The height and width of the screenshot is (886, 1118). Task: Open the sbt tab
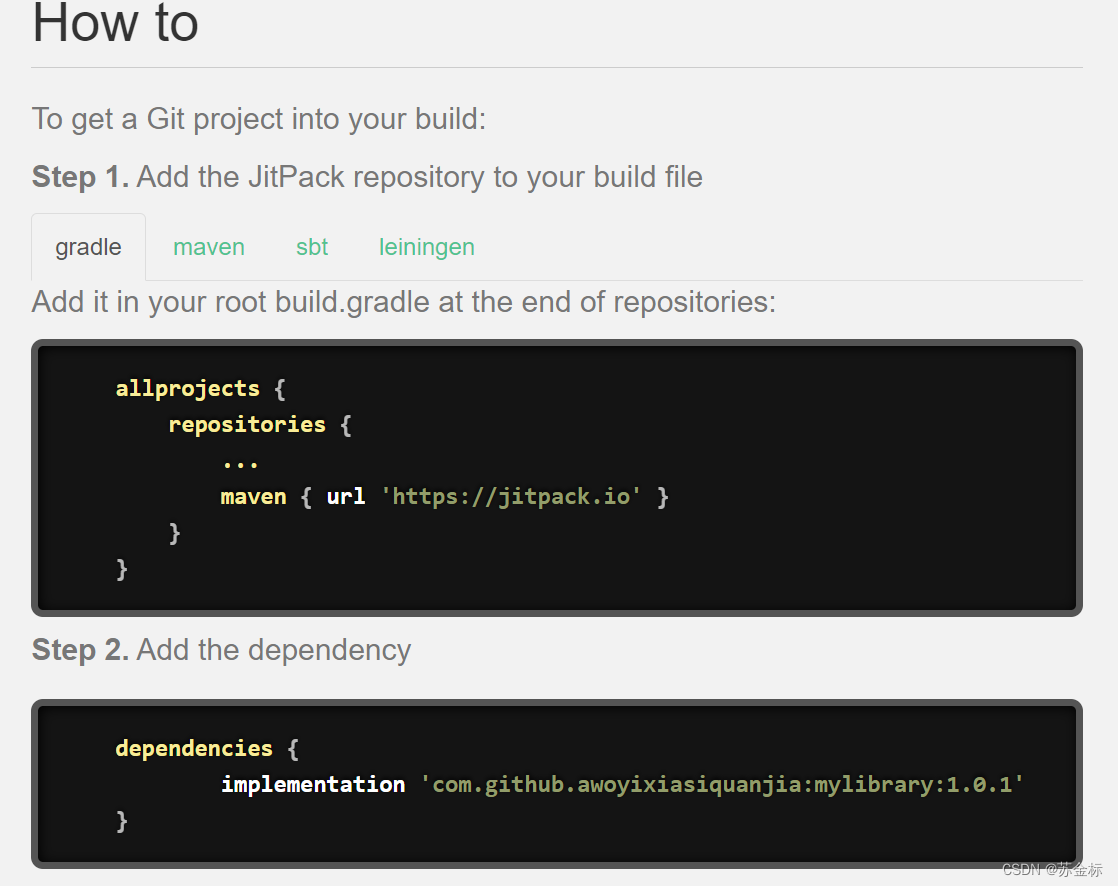tap(312, 247)
